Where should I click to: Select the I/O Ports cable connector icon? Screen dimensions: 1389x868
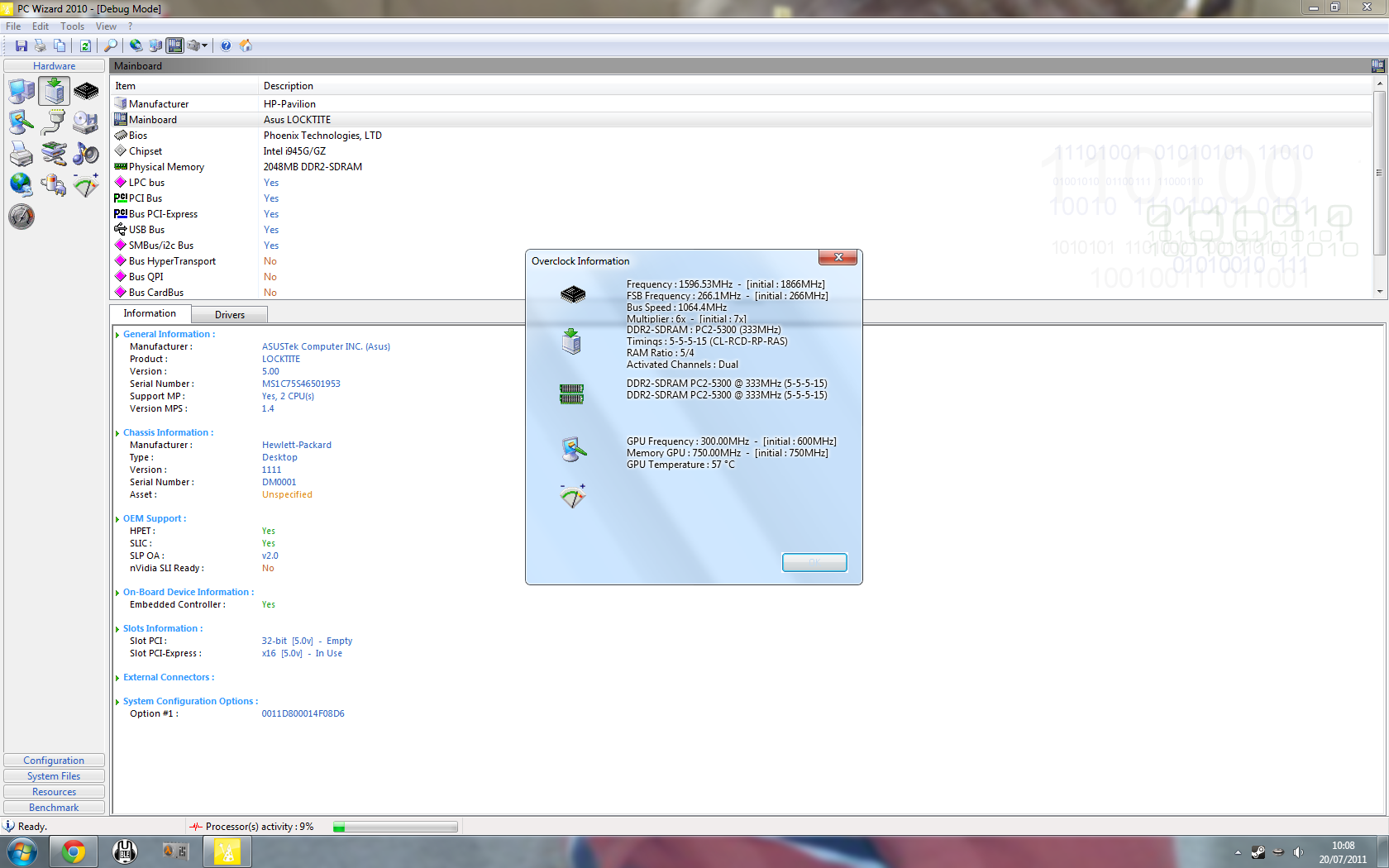[x=54, y=122]
